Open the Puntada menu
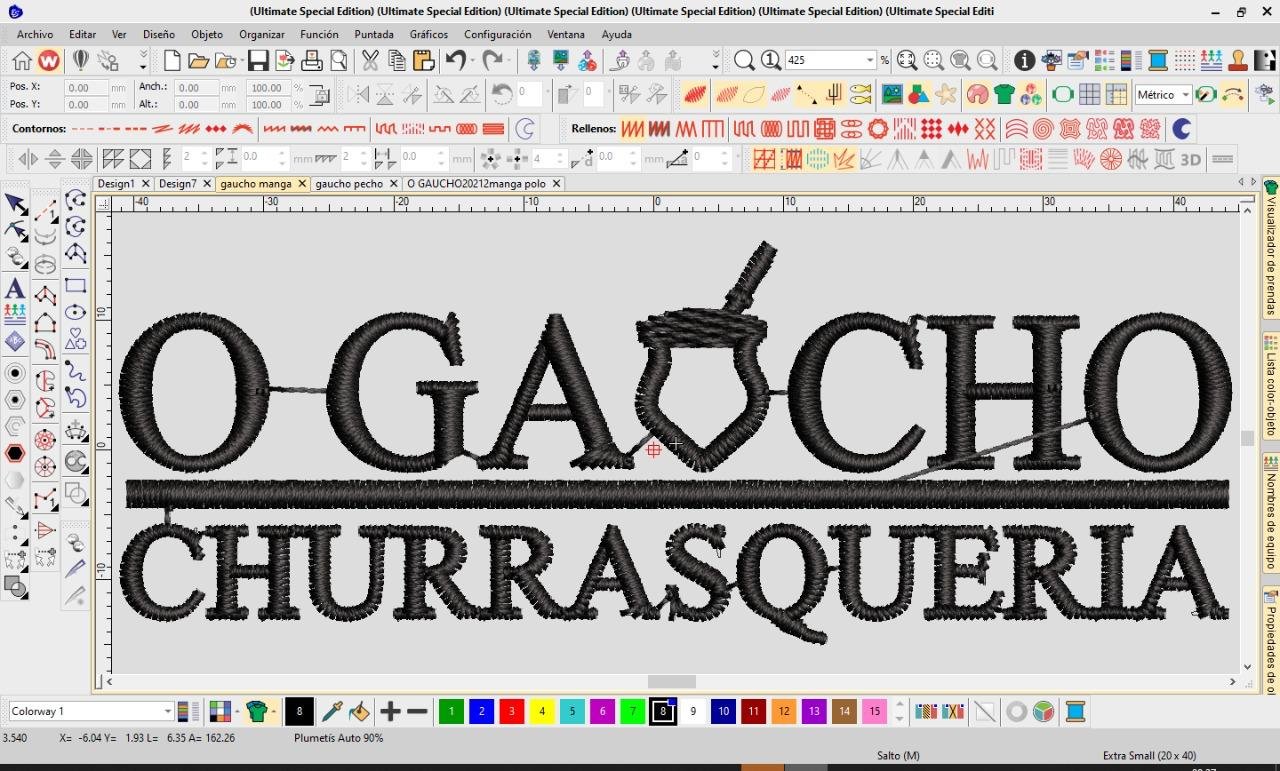This screenshot has width=1280, height=771. 374,34
